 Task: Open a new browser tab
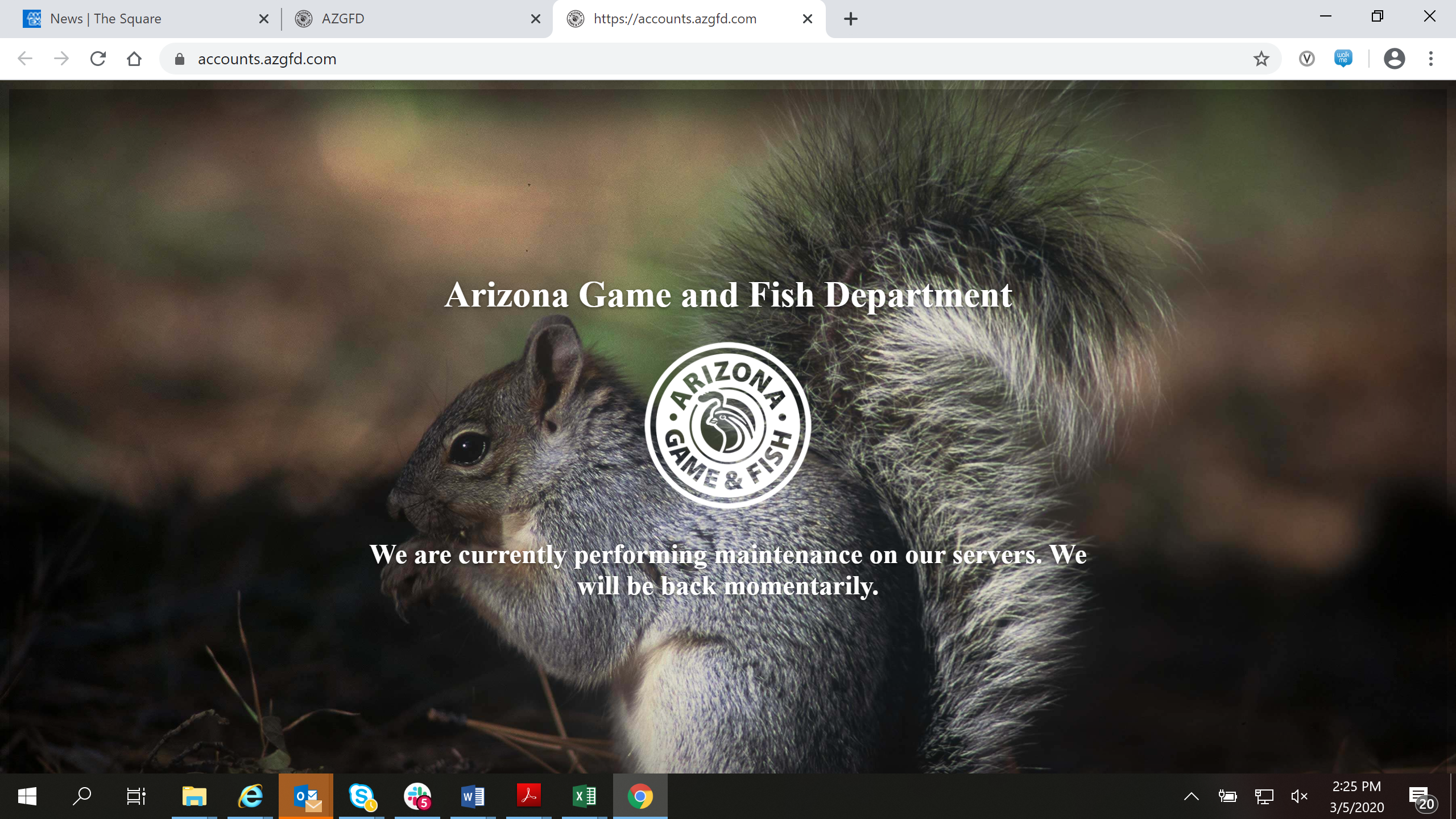851,19
